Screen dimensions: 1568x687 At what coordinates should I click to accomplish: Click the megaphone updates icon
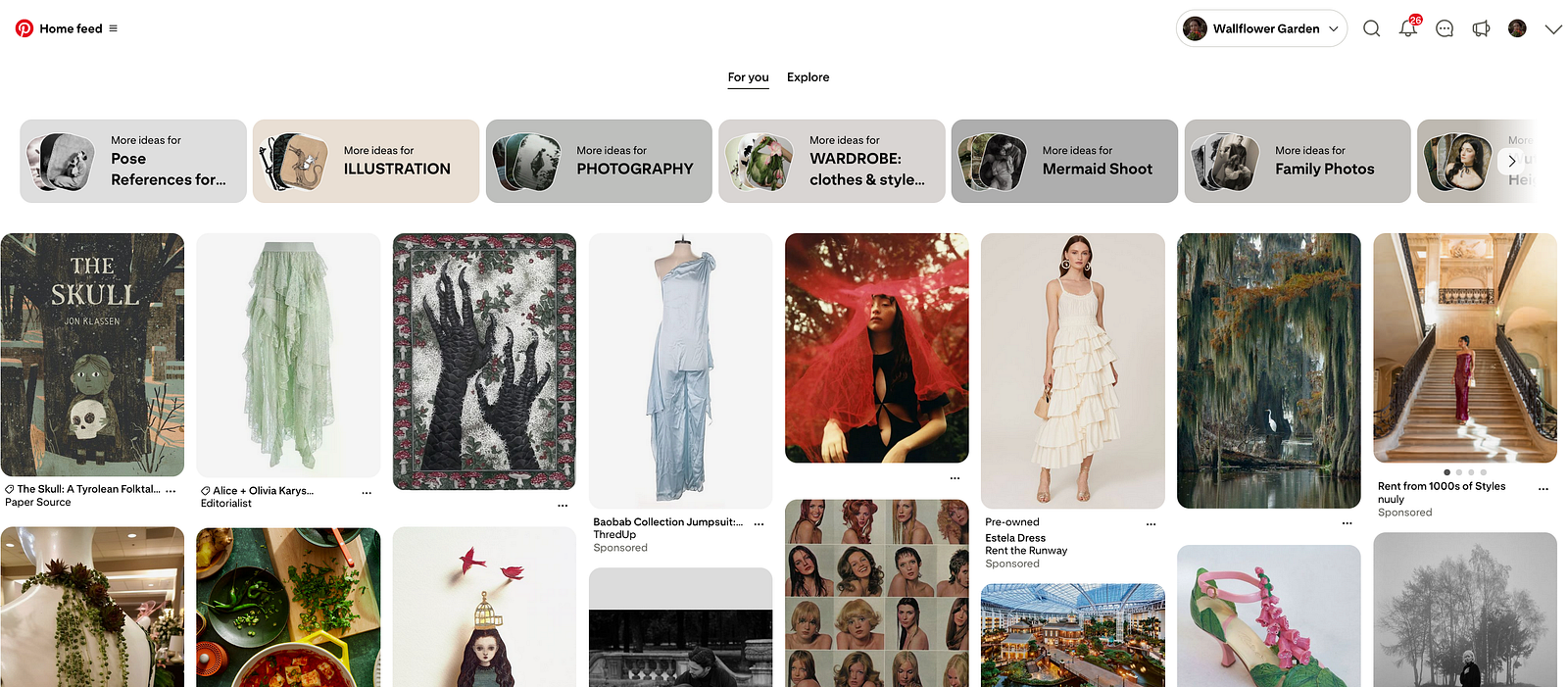pos(1481,28)
